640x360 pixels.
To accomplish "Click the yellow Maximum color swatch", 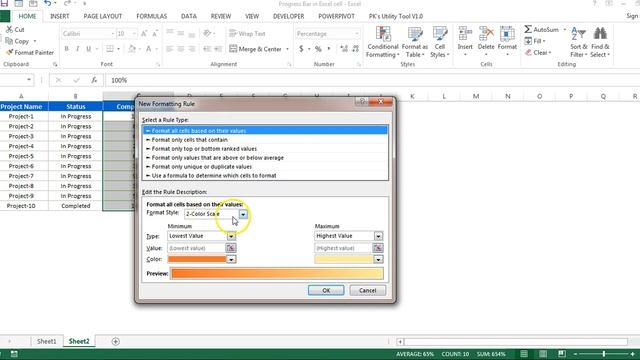I will (344, 259).
